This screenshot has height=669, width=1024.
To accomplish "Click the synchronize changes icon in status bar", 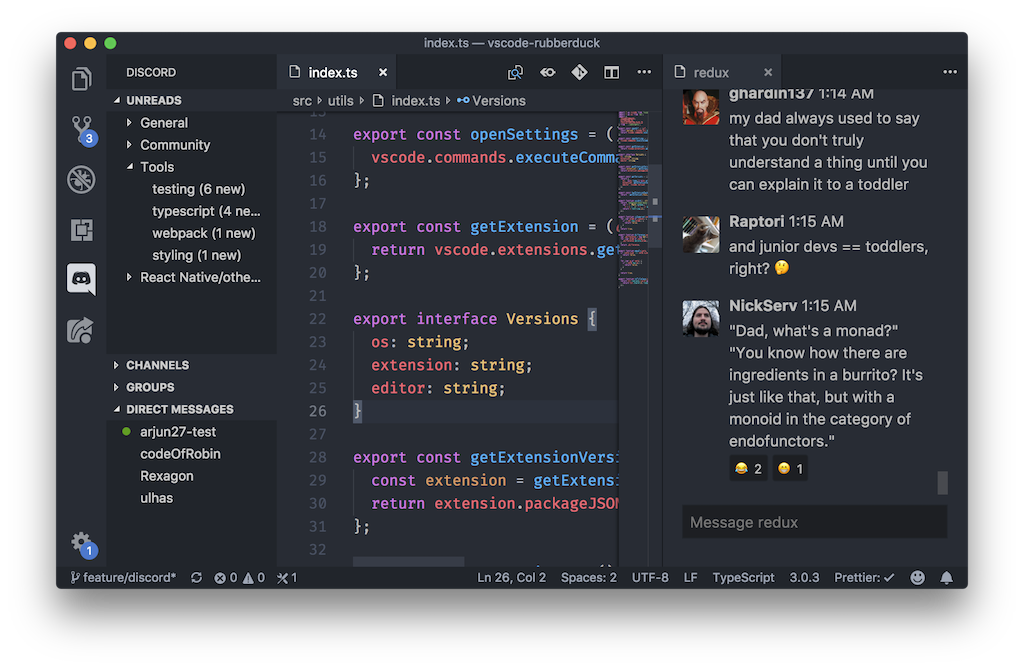I will [x=196, y=578].
